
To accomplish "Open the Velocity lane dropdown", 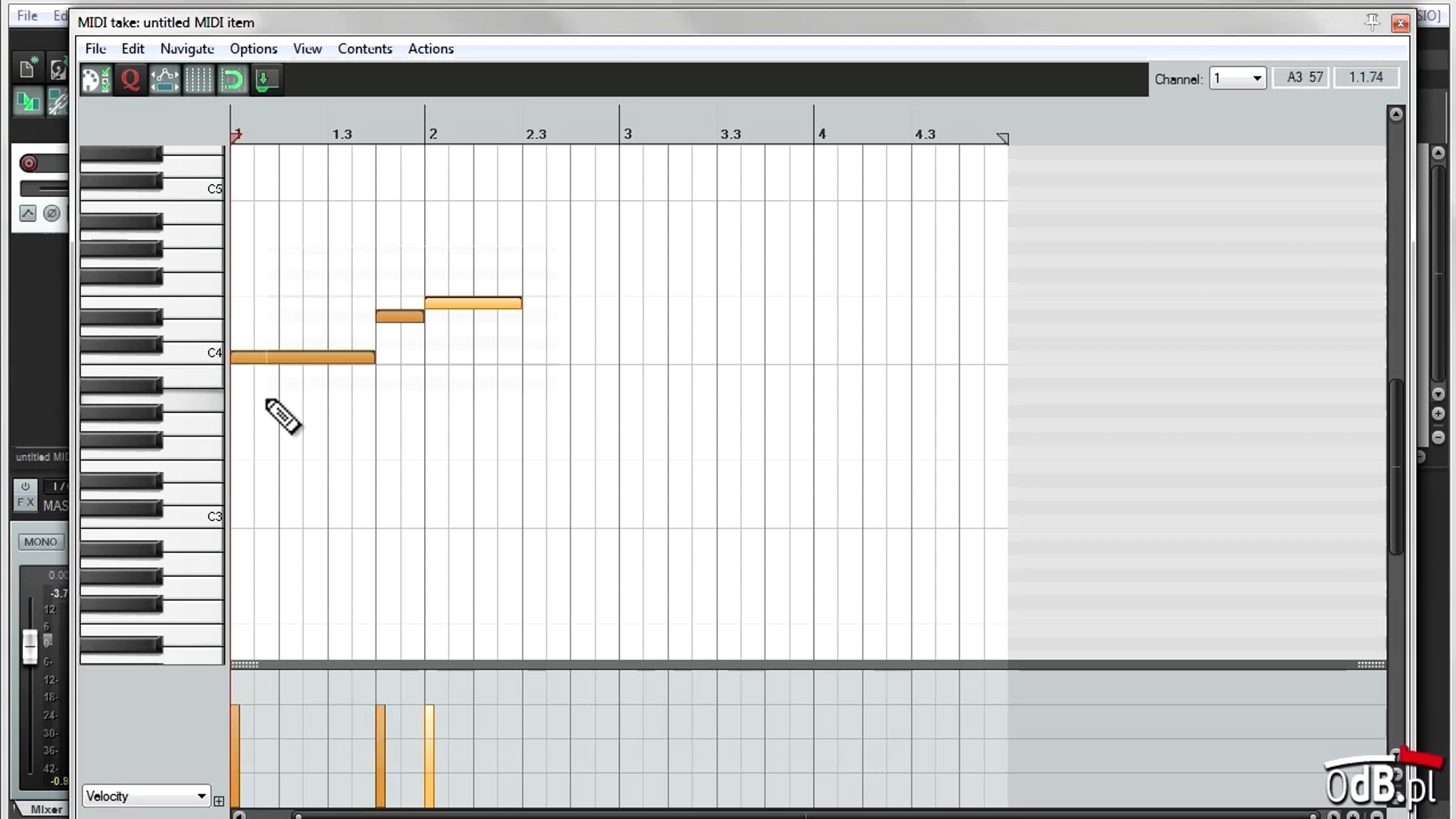I will tap(146, 796).
